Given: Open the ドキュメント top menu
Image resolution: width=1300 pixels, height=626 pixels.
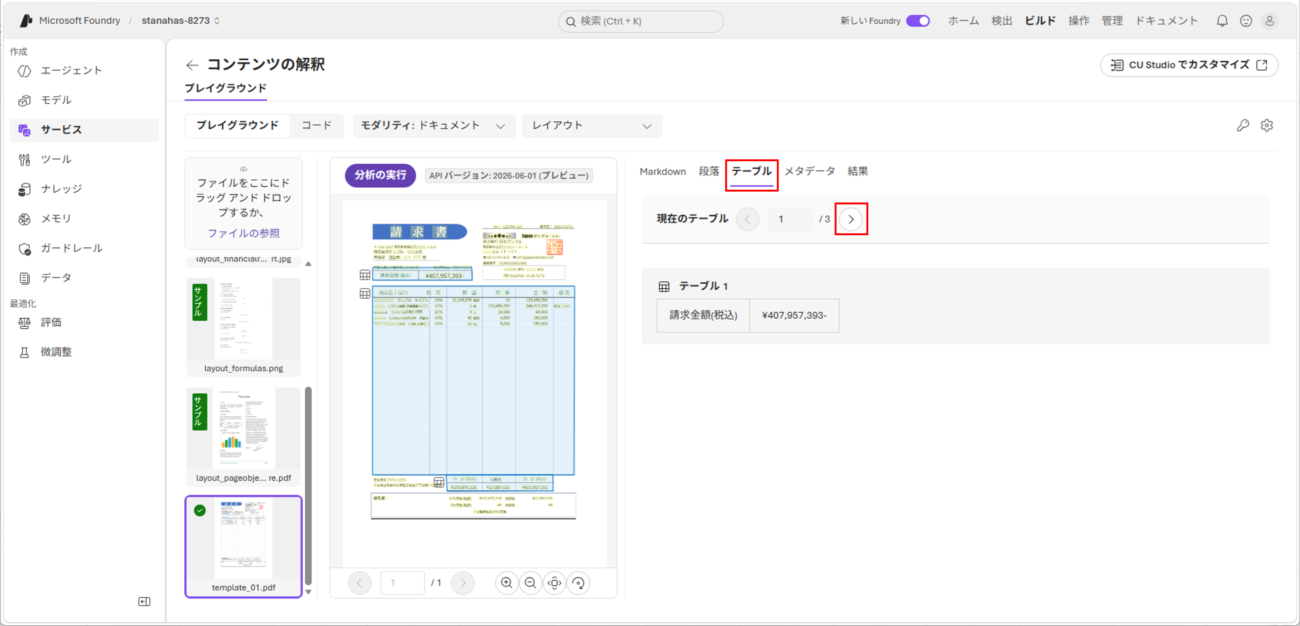Looking at the screenshot, I should 1166,20.
